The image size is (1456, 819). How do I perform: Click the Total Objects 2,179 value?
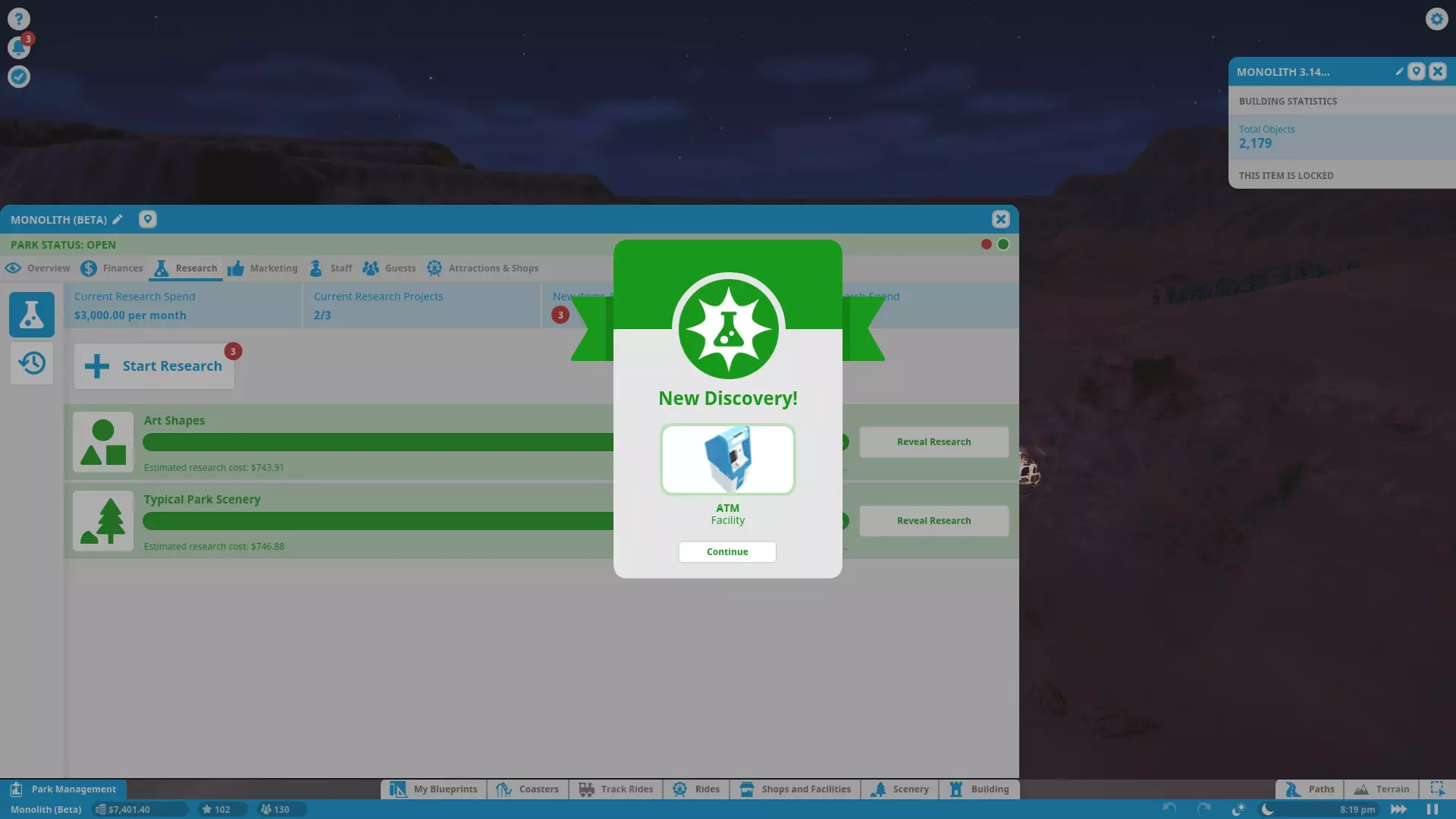click(1255, 143)
